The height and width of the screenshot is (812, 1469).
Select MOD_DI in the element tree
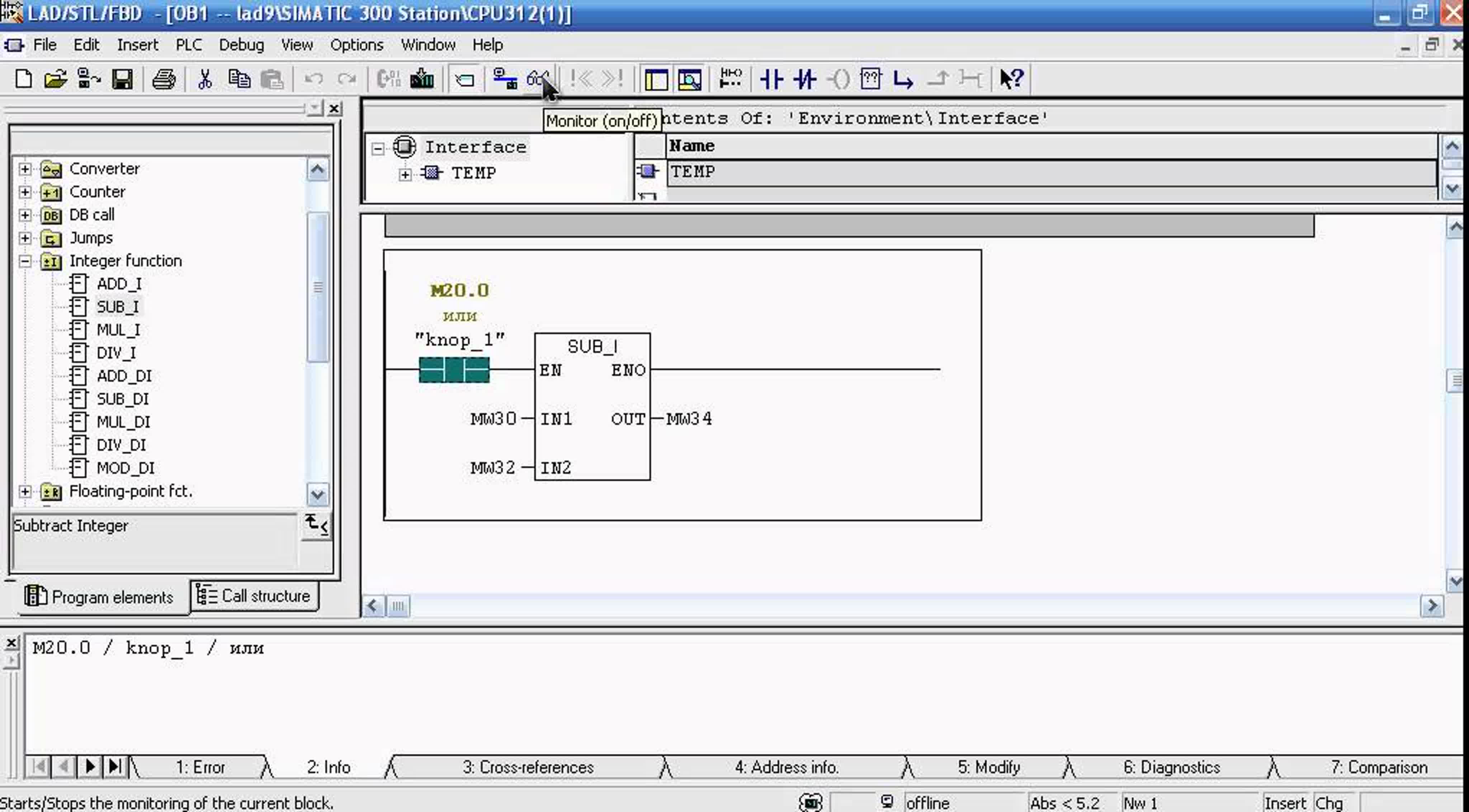[x=126, y=468]
